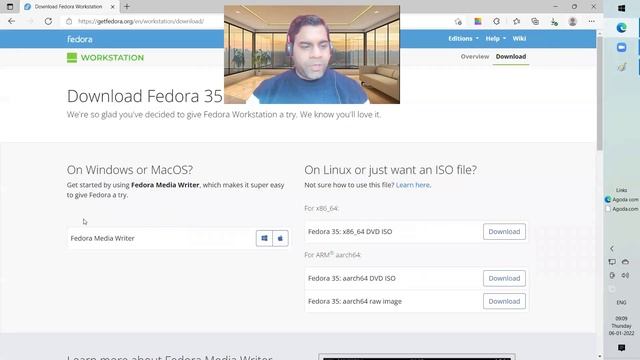Close the Download Fedora Workstation tab
The height and width of the screenshot is (360, 640).
pos(113,7)
